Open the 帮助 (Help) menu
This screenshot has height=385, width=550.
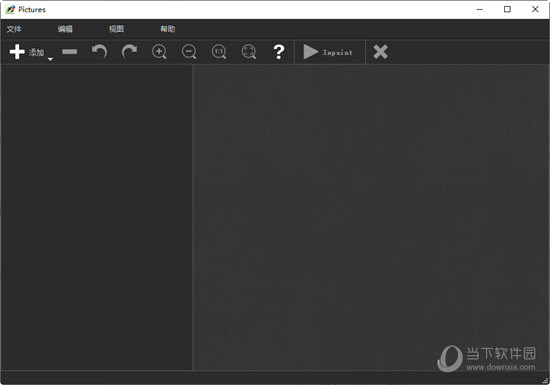point(168,29)
